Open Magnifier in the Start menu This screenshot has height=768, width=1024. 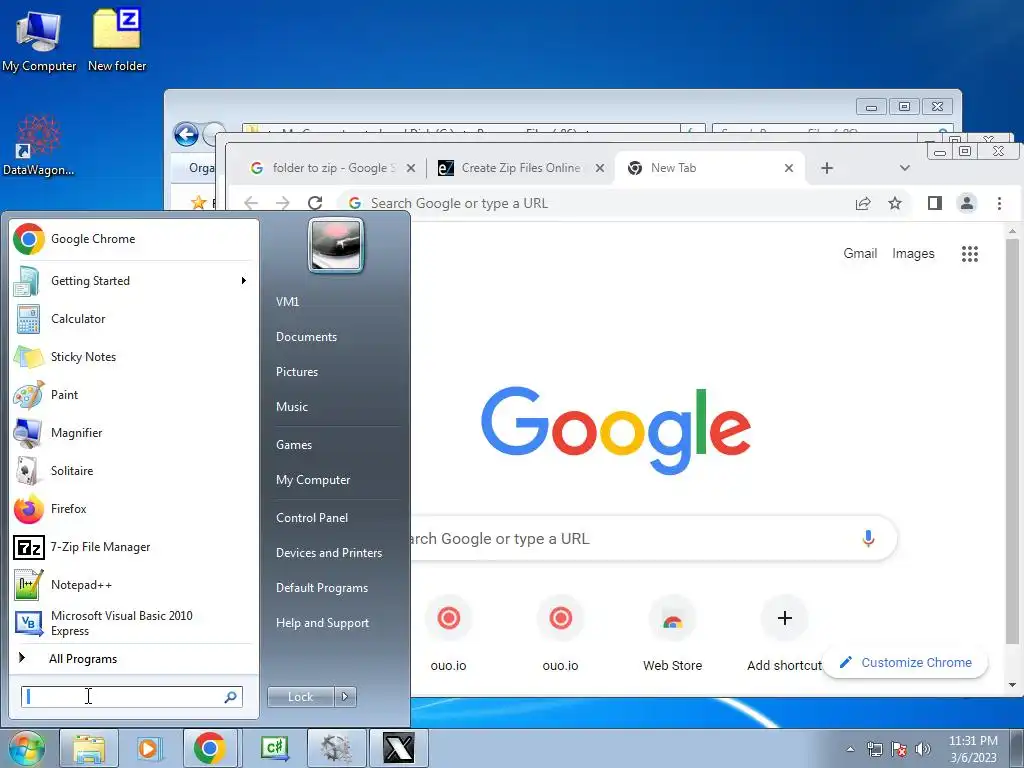pos(134,432)
